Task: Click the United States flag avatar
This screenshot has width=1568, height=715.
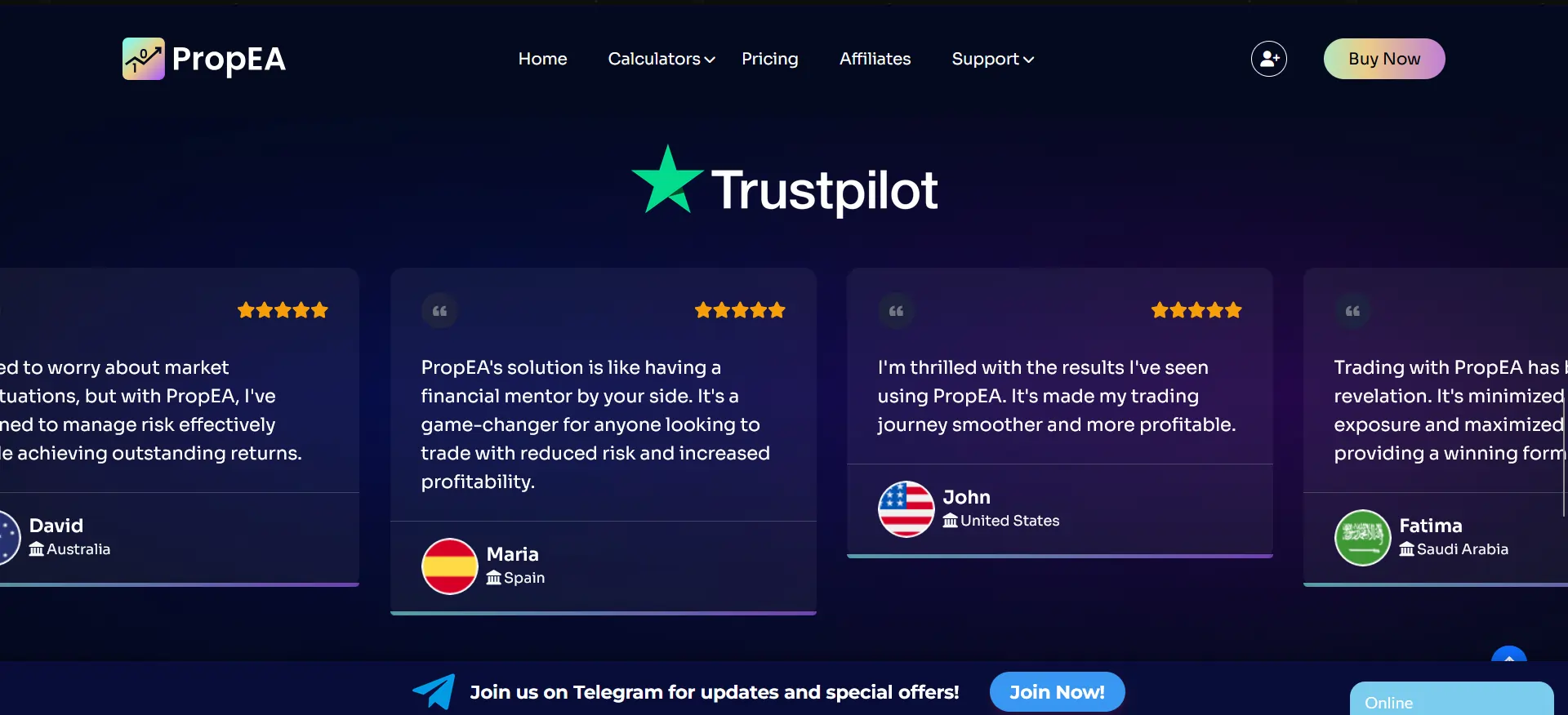Action: tap(906, 509)
